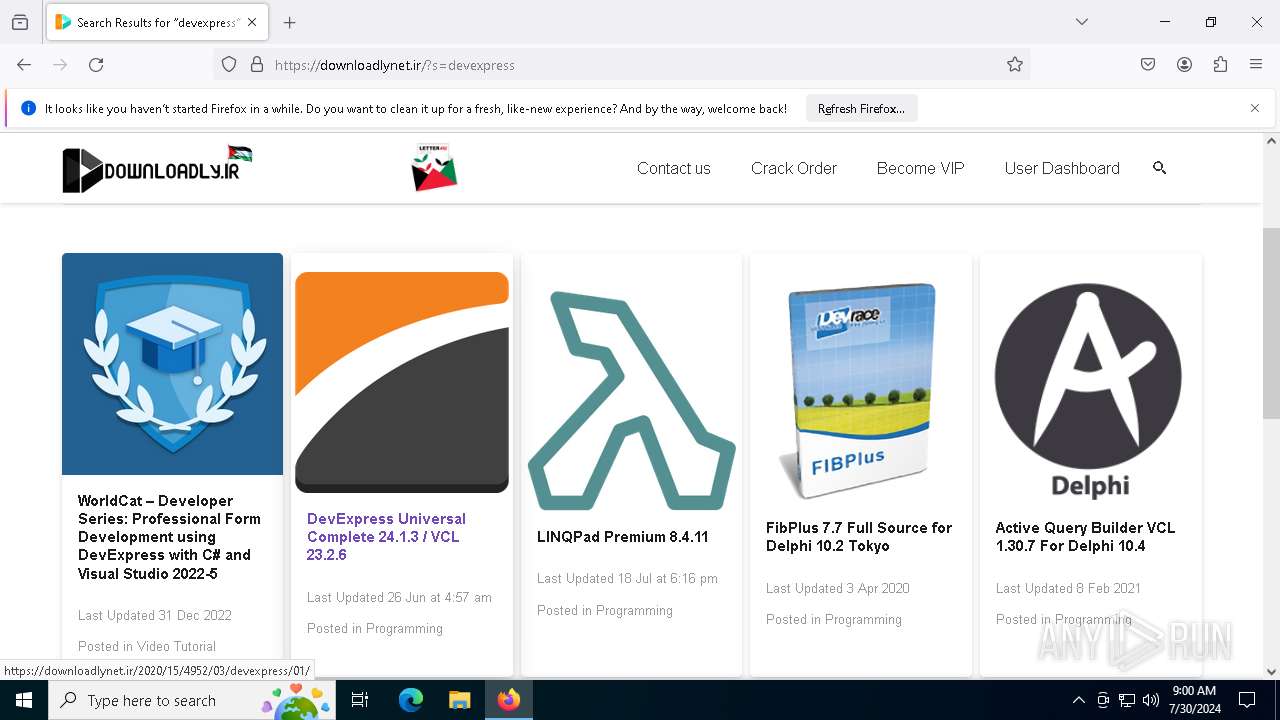Select the Search Results for devexpress tab
Image resolution: width=1280 pixels, height=720 pixels.
156,22
